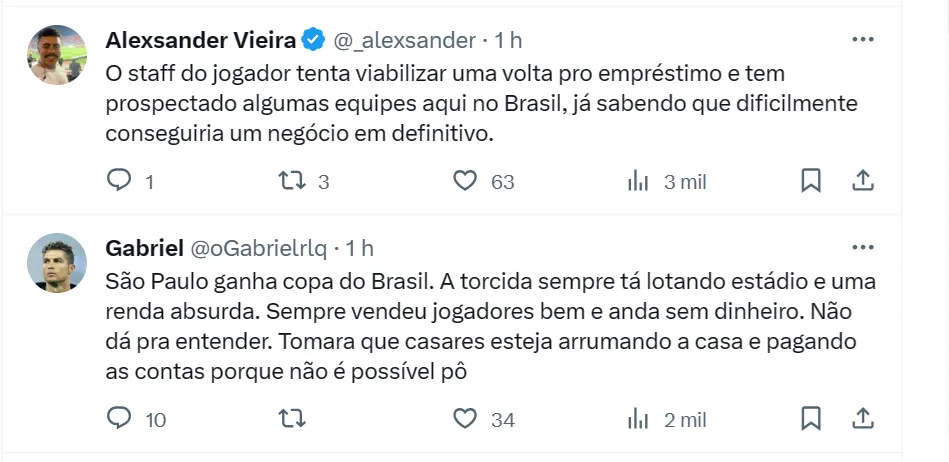Open more options for Gabriel's tweet
The width and height of the screenshot is (949, 462).
(862, 247)
